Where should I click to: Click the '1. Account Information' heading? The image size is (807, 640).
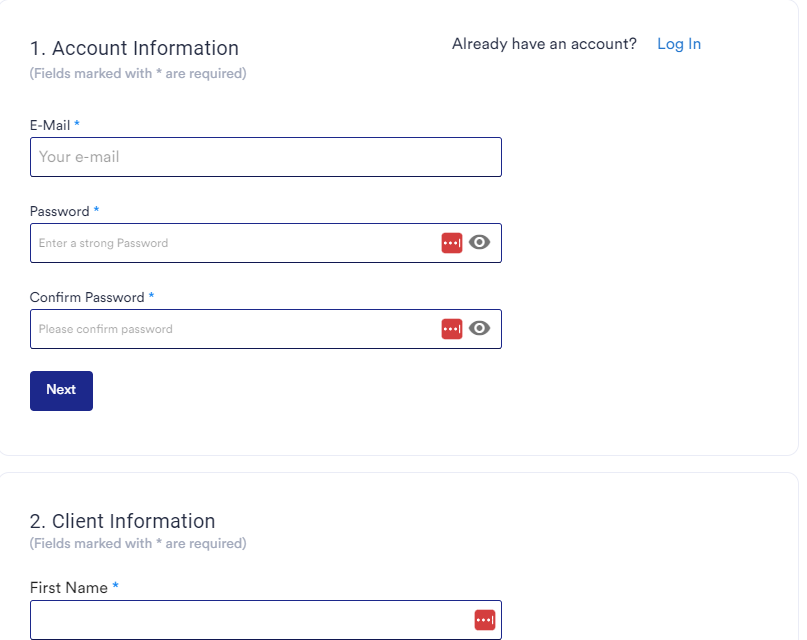[134, 48]
